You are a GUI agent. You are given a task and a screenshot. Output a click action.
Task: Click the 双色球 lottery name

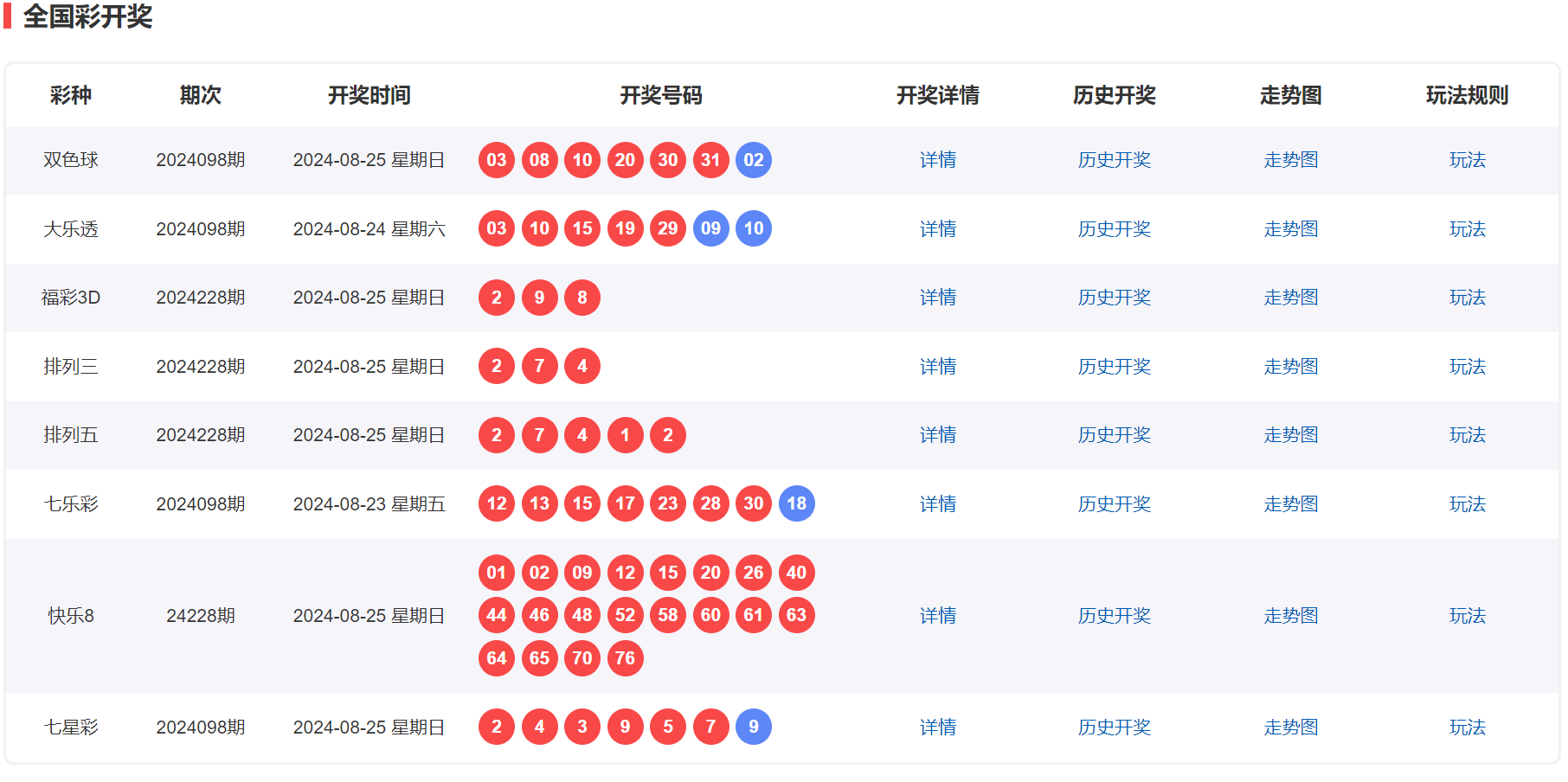click(x=71, y=160)
